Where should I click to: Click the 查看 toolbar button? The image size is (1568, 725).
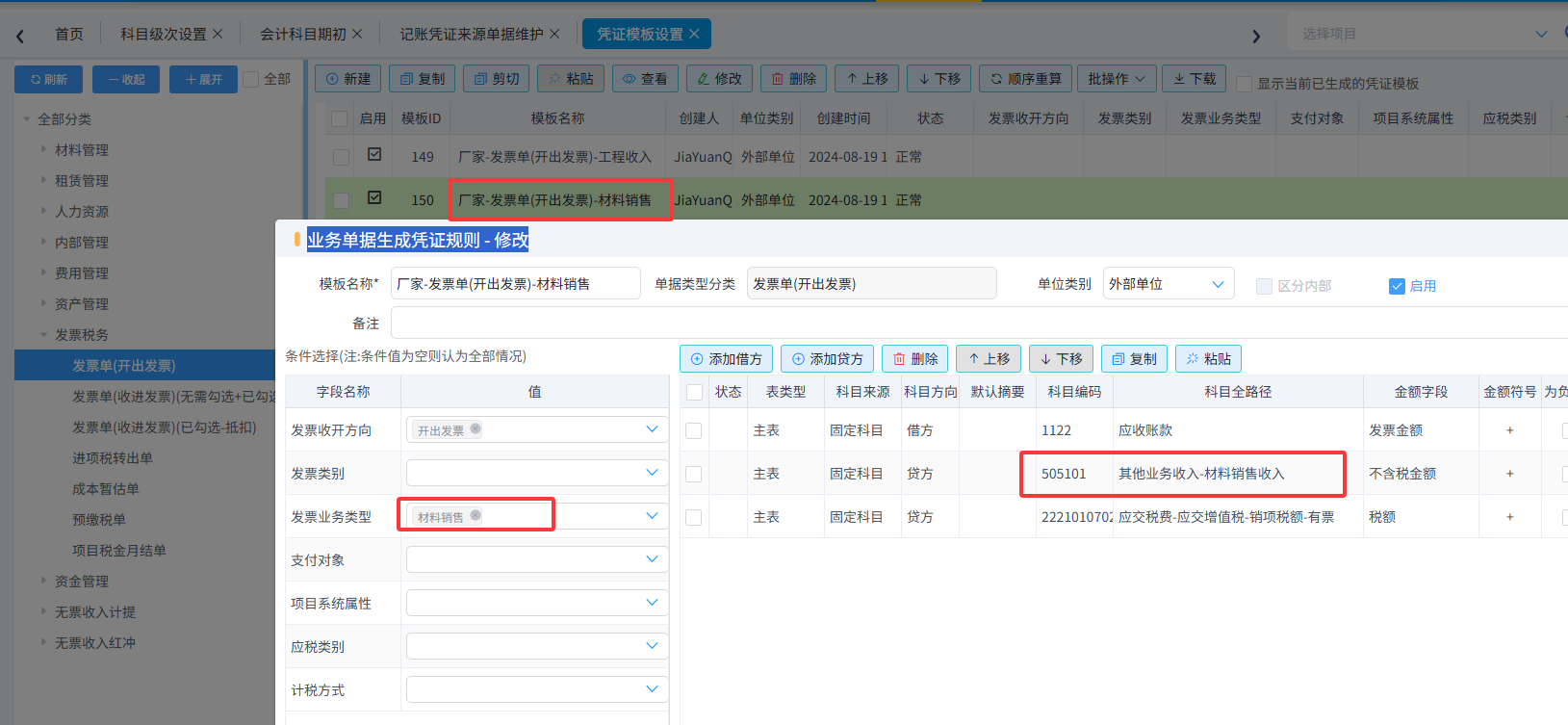pyautogui.click(x=645, y=79)
